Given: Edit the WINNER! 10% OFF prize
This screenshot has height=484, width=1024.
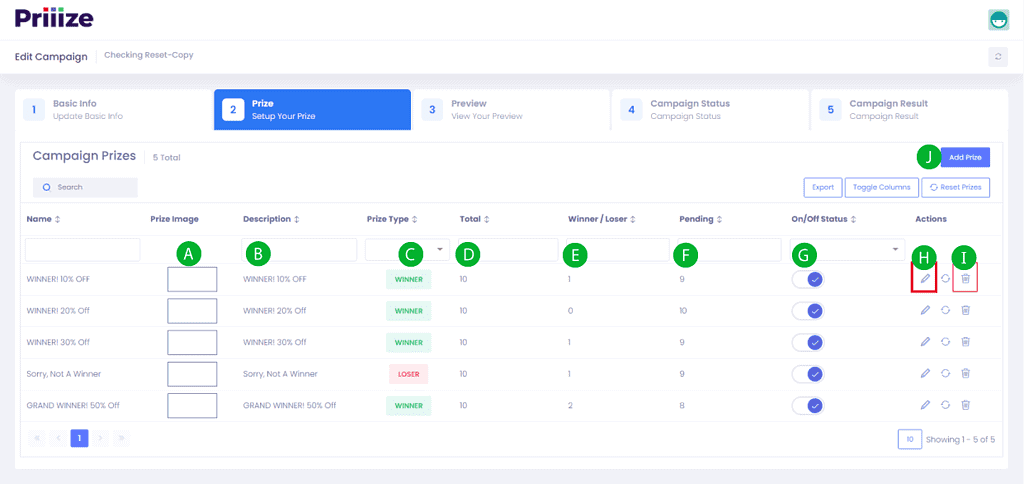Looking at the screenshot, I should [x=925, y=279].
